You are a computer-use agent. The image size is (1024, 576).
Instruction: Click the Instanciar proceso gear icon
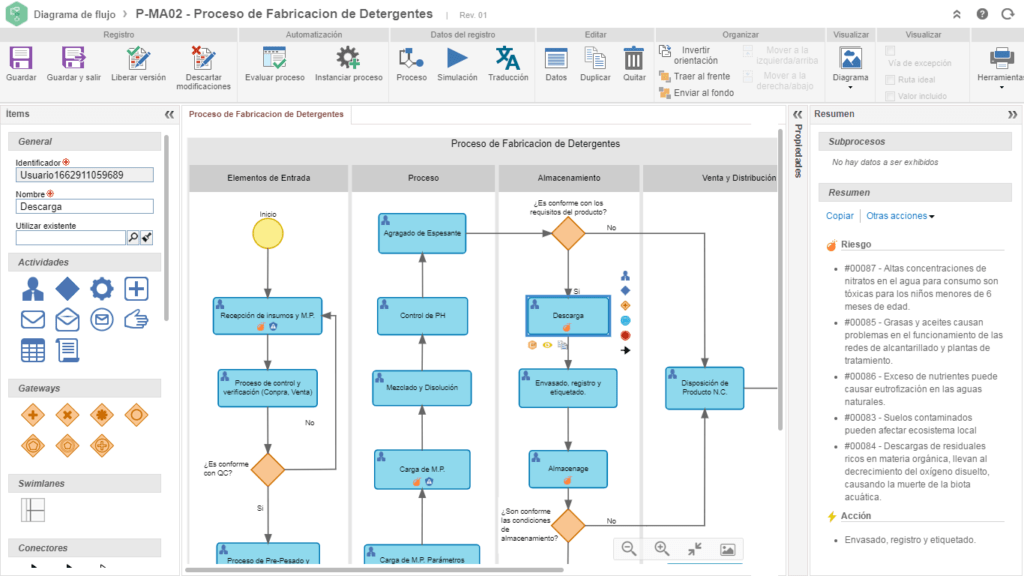click(348, 58)
